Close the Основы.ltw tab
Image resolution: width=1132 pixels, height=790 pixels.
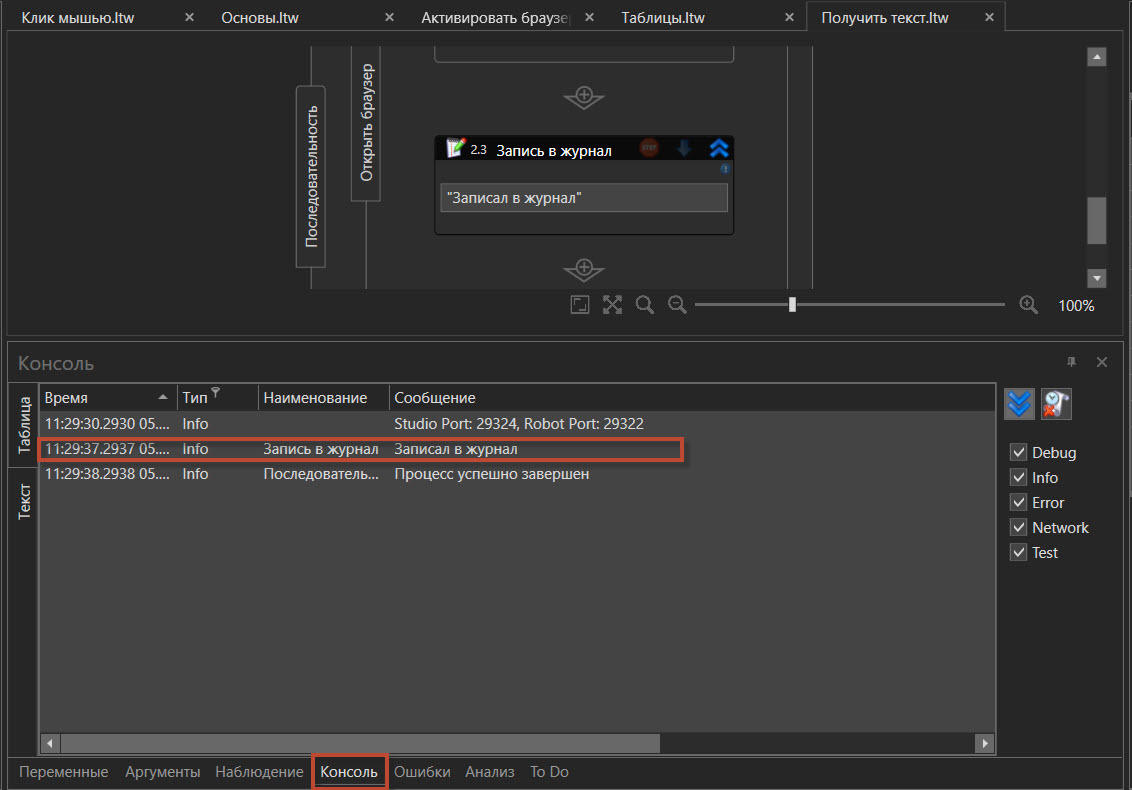(389, 17)
